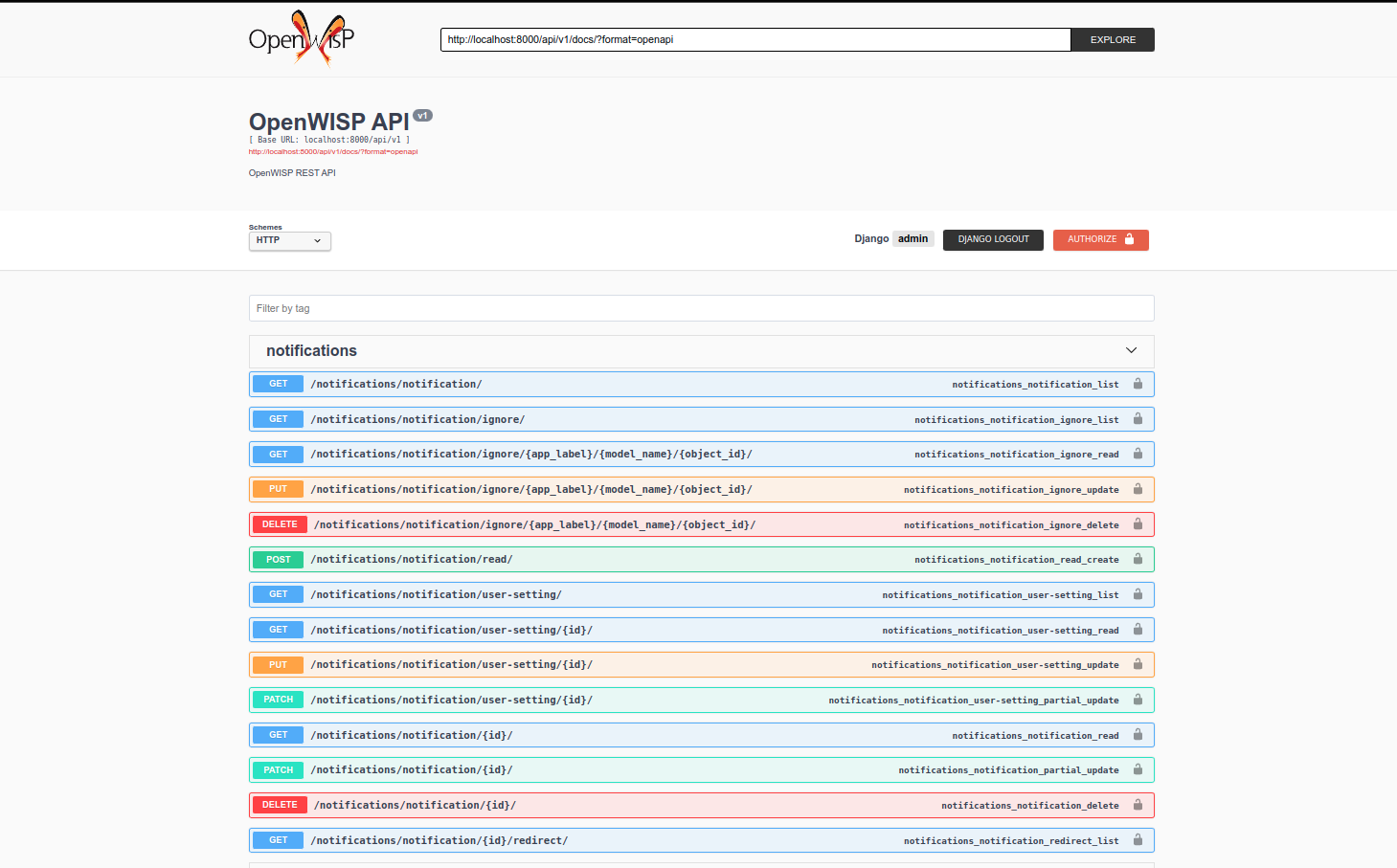
Task: Expand GET notification/{id}/redirect/ endpoint
Action: [702, 840]
